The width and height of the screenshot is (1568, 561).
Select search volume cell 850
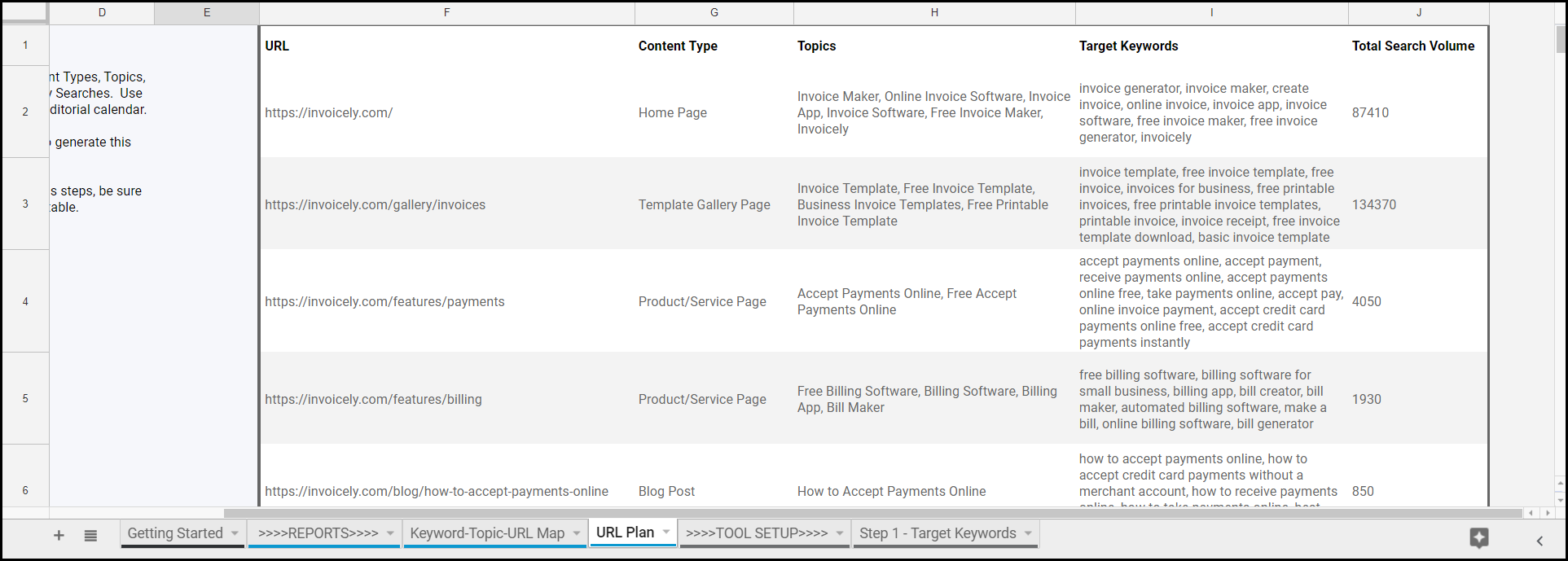(1418, 491)
